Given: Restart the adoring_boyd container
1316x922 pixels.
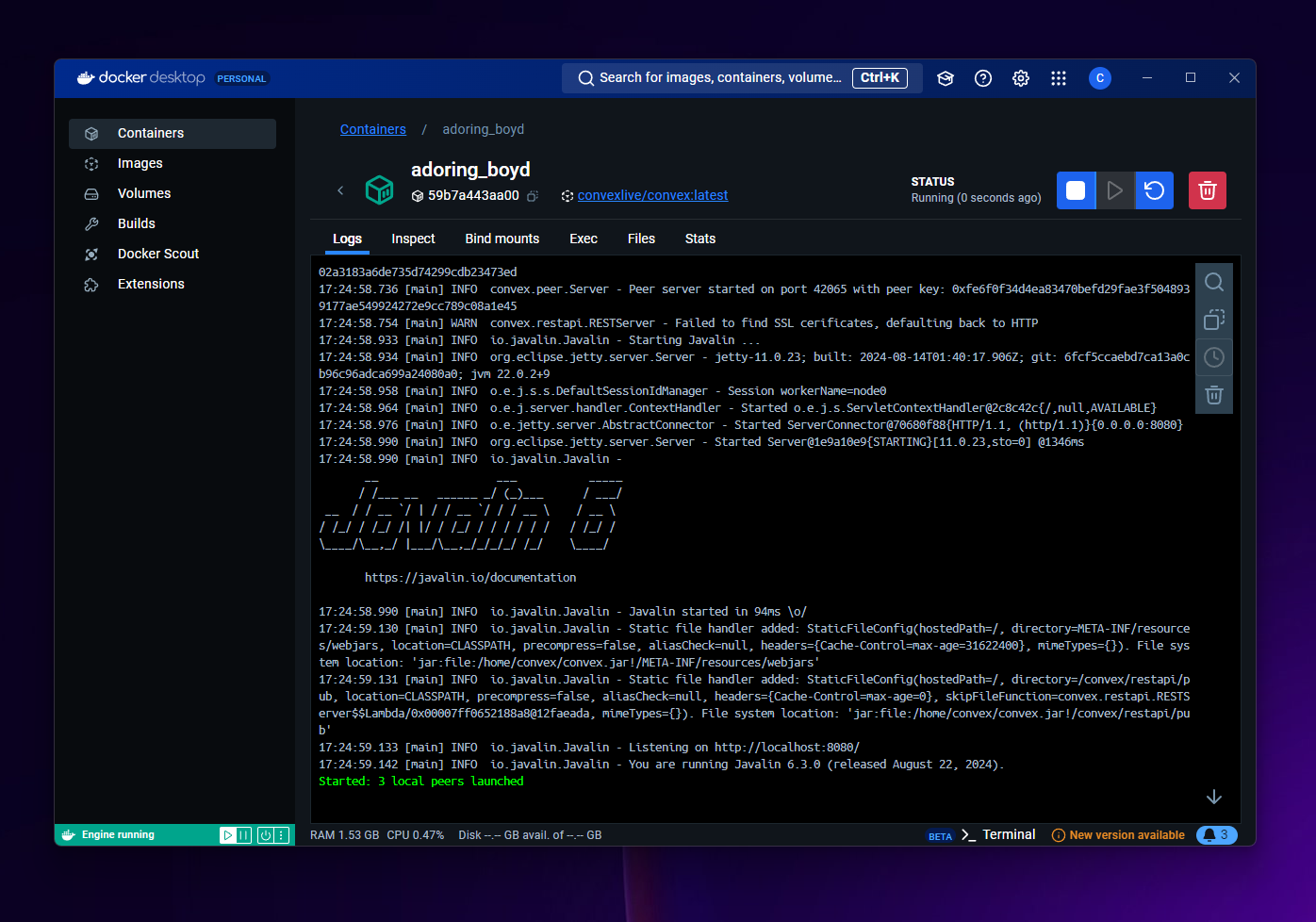Looking at the screenshot, I should click(x=1154, y=190).
